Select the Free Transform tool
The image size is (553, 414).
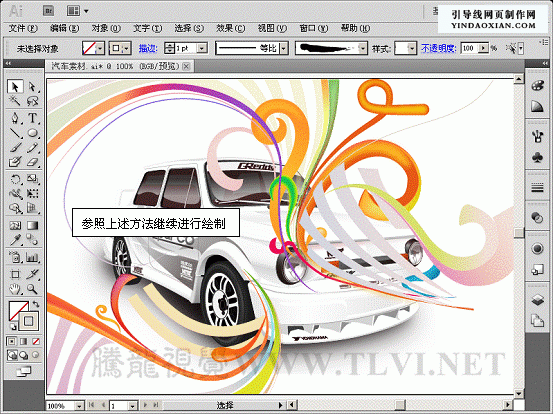(32, 194)
